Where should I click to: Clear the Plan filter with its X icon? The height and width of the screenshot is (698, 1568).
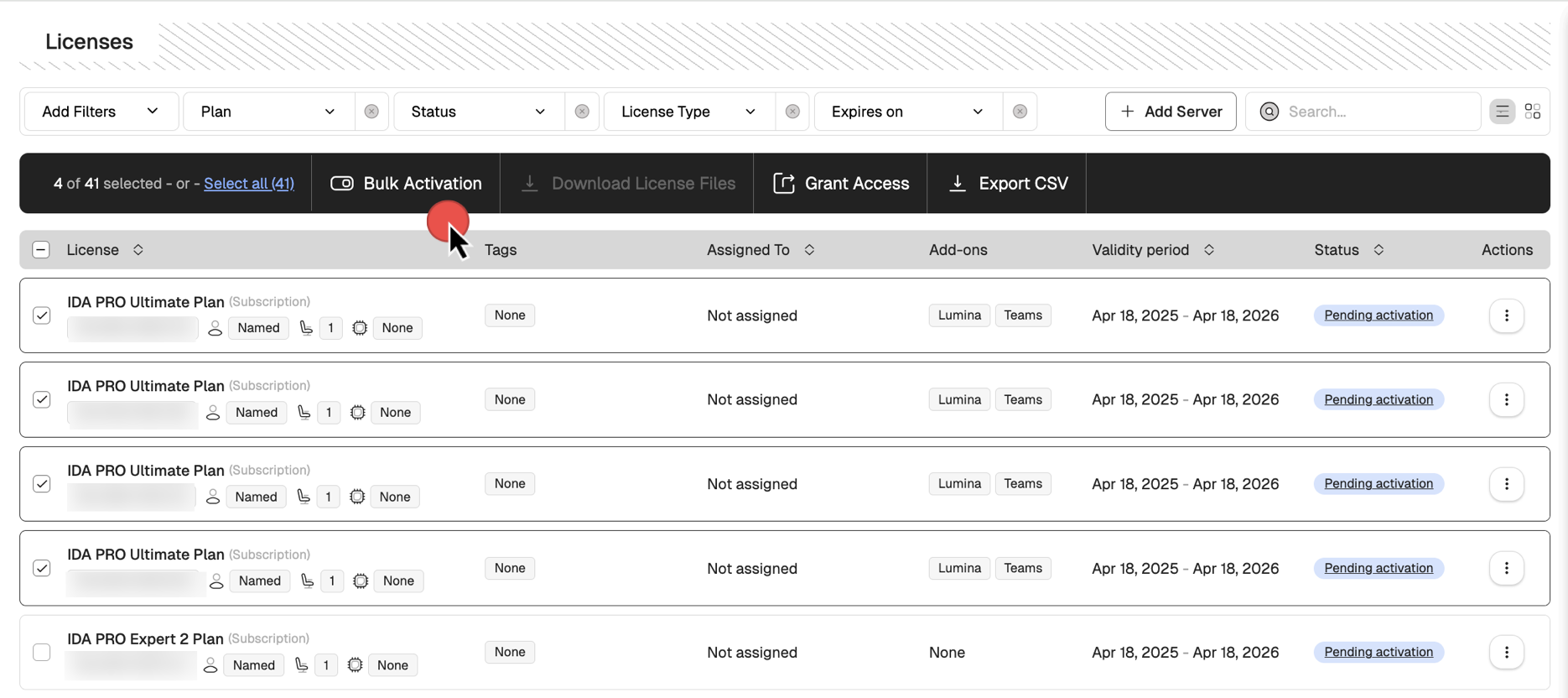pyautogui.click(x=371, y=112)
